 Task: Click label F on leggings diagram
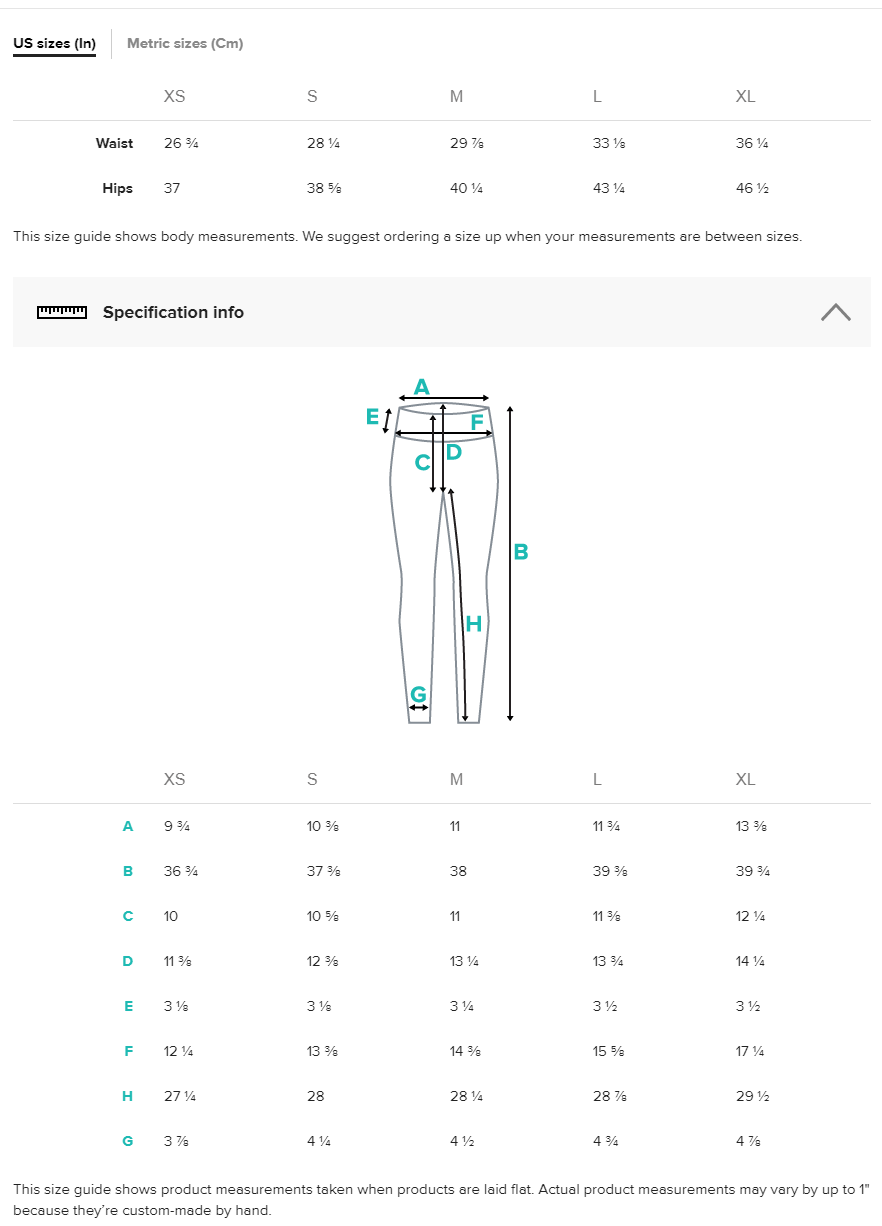click(478, 423)
